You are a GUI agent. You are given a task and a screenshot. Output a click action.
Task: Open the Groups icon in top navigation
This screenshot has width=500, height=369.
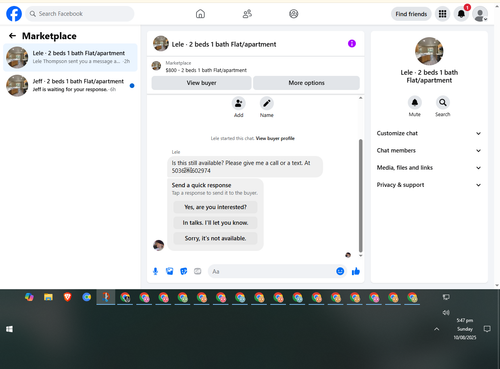294,14
